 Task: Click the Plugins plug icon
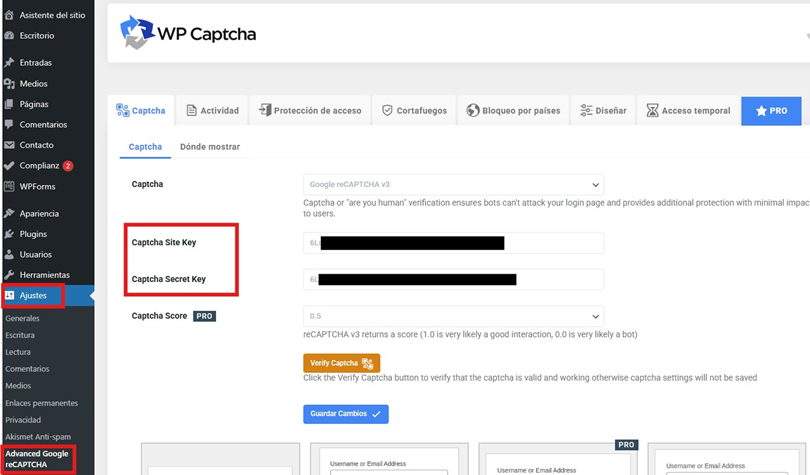(x=9, y=234)
